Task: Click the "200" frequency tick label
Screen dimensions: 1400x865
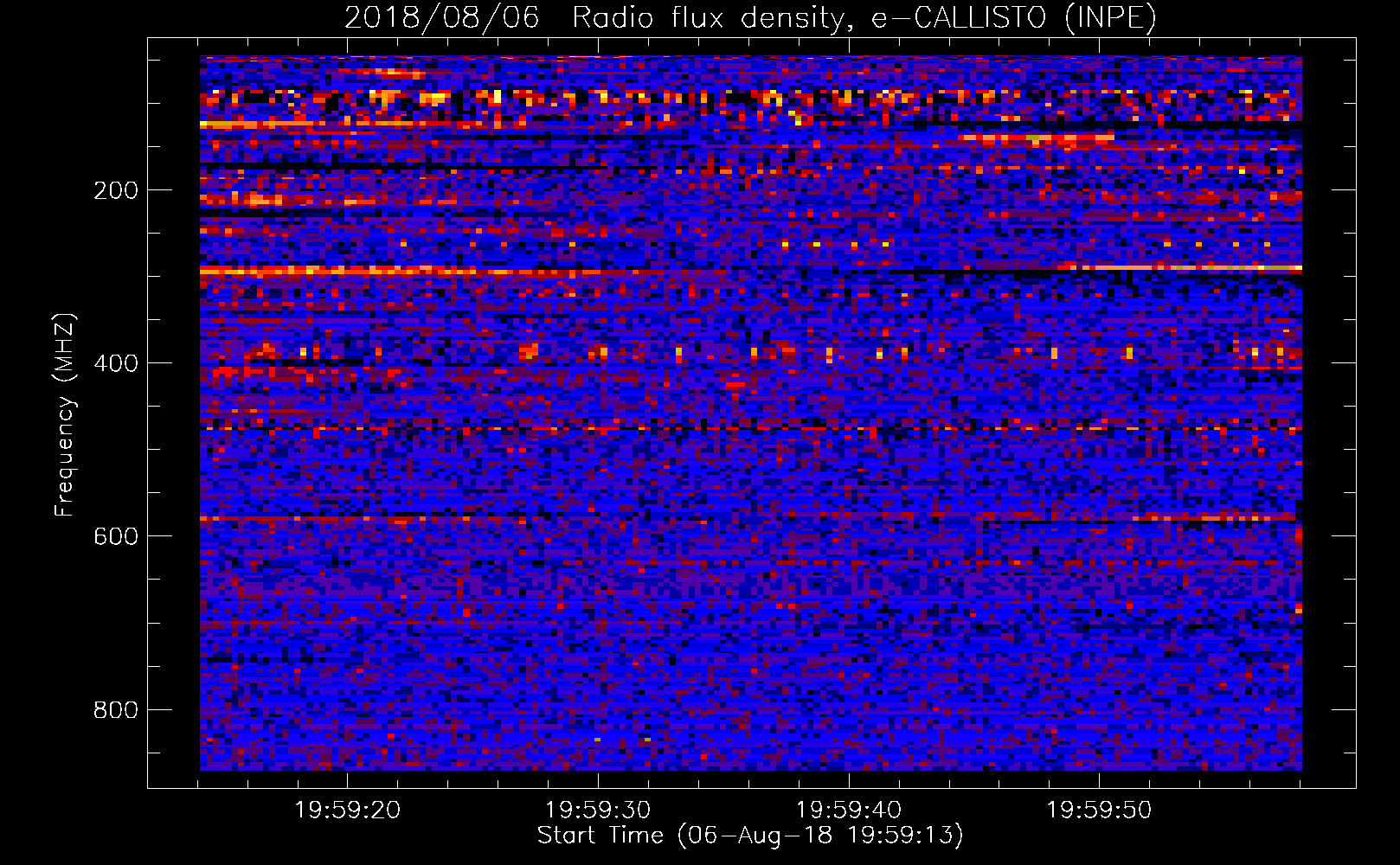Action: 116,190
